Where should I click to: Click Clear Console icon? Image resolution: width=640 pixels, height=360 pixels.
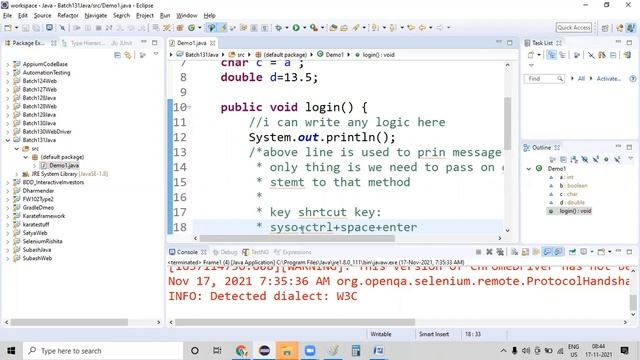coord(515,252)
